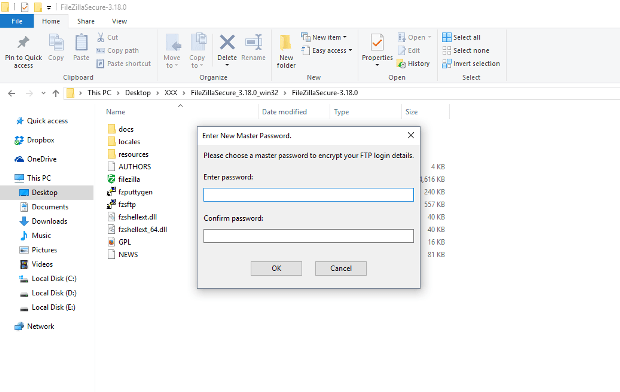Cancel the master password dialog
This screenshot has width=620, height=392.
[x=341, y=269]
